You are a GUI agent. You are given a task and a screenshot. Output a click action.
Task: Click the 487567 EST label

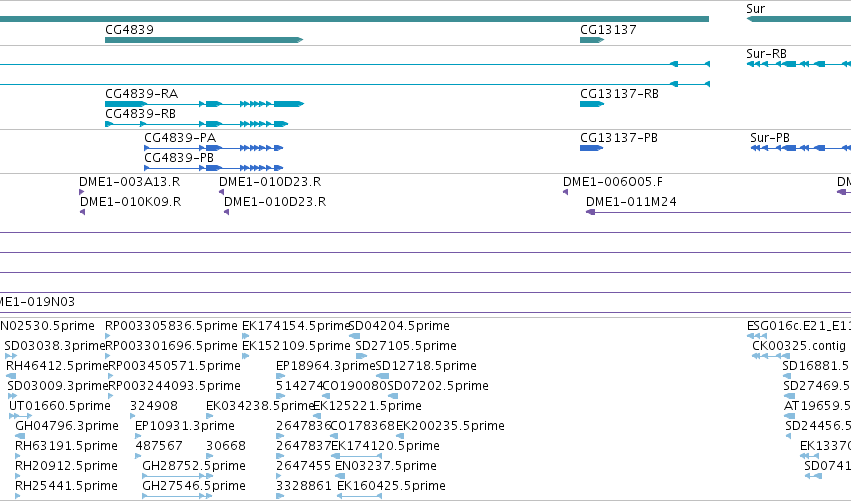click(x=158, y=446)
